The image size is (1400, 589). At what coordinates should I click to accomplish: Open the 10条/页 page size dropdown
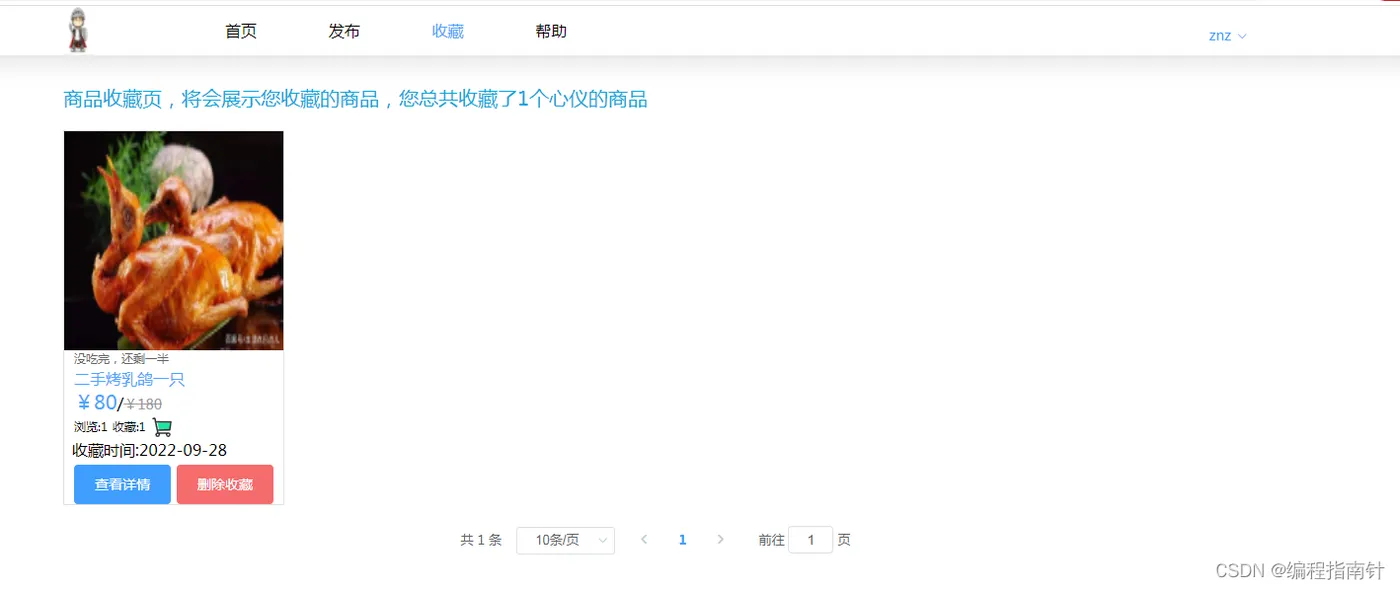click(565, 540)
